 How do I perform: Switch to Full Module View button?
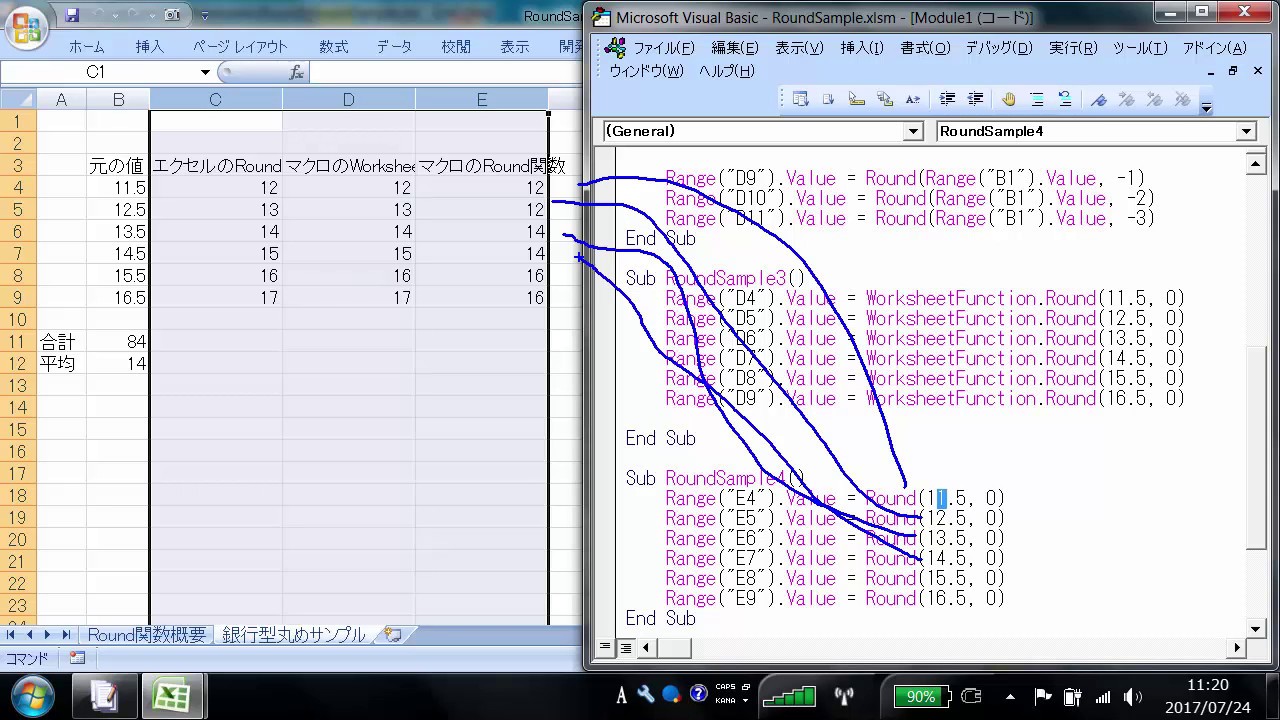click(x=625, y=648)
